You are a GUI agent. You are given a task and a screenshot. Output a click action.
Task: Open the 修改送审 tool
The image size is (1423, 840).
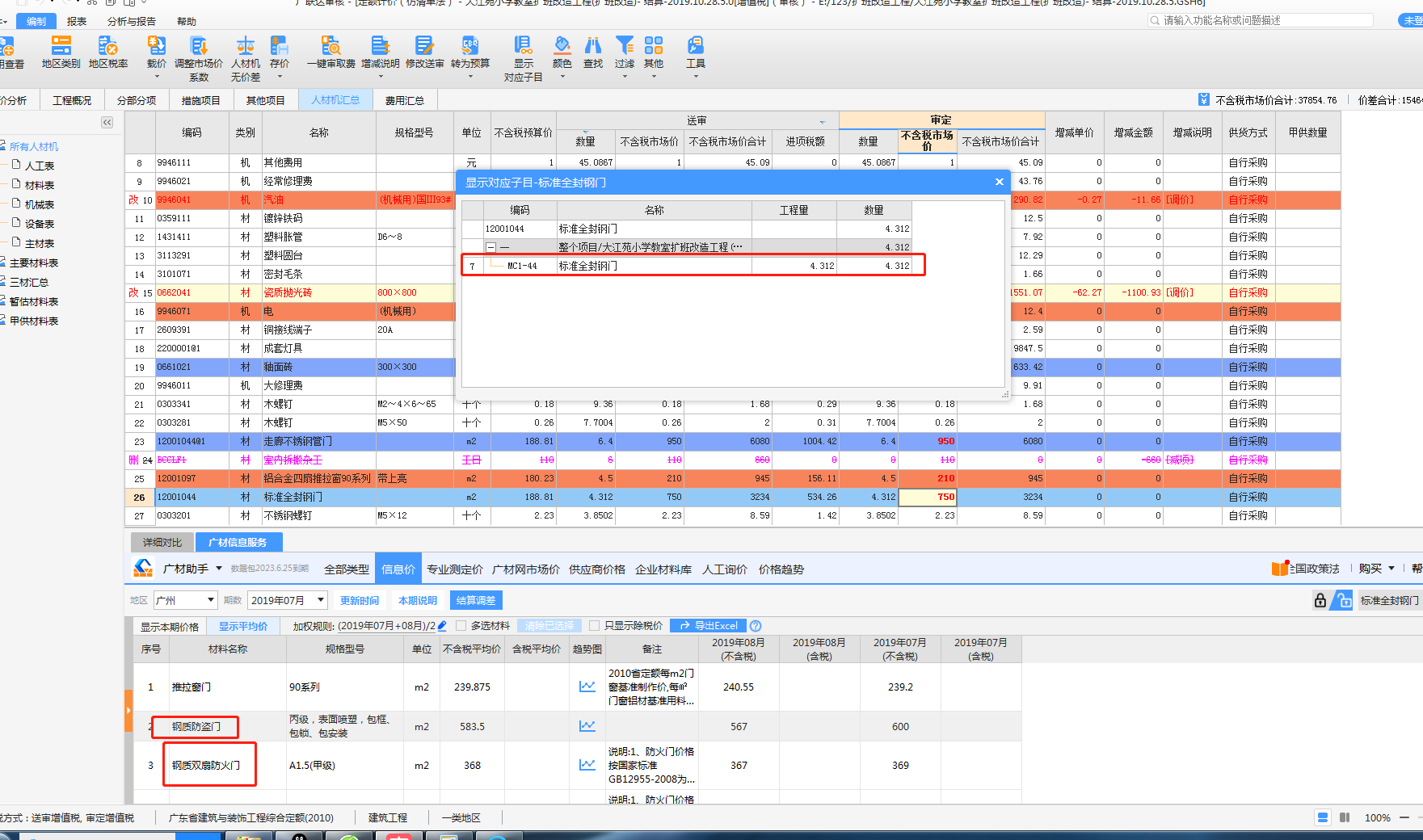(425, 52)
